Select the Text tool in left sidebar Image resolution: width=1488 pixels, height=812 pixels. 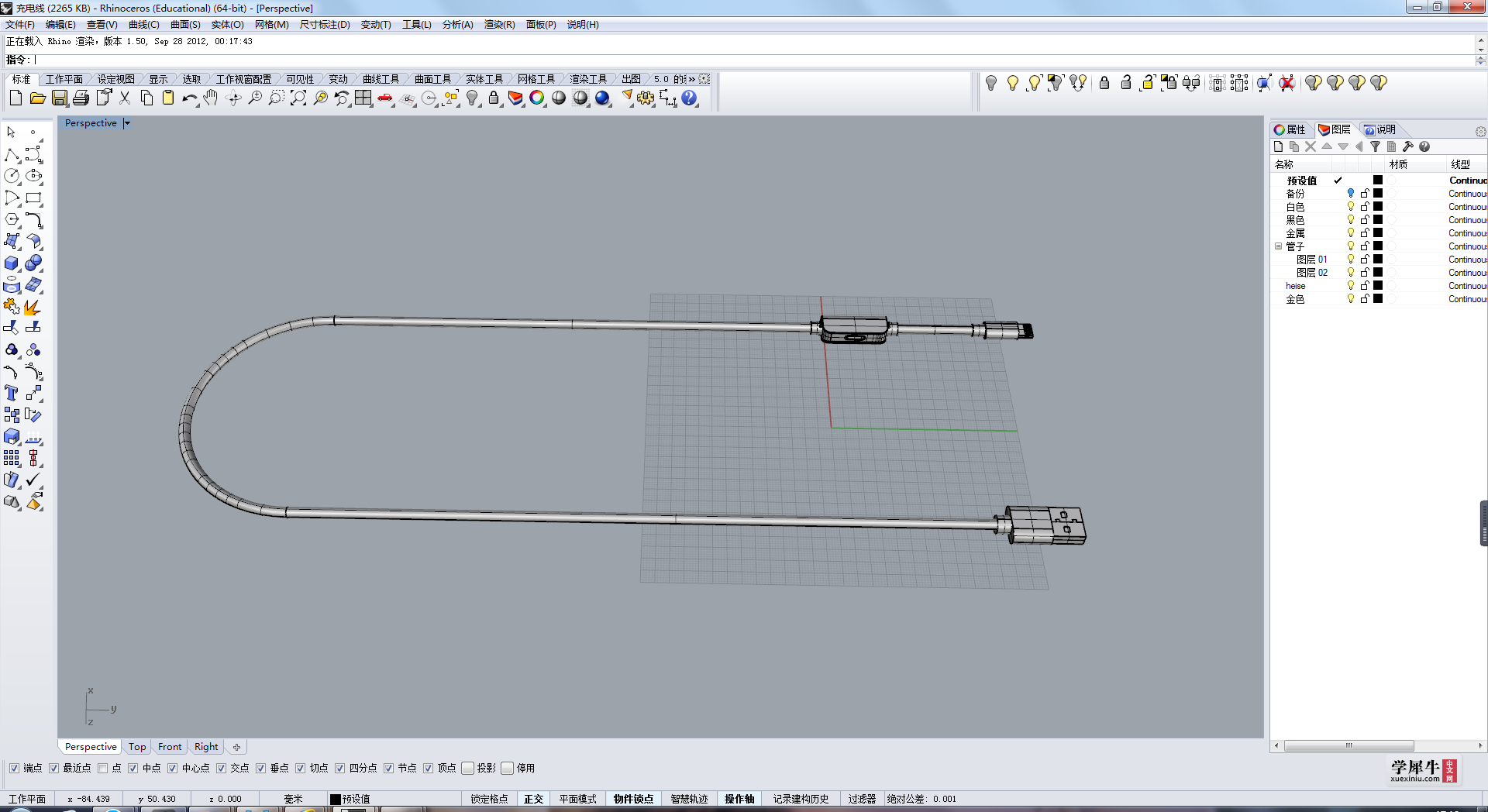click(x=12, y=394)
